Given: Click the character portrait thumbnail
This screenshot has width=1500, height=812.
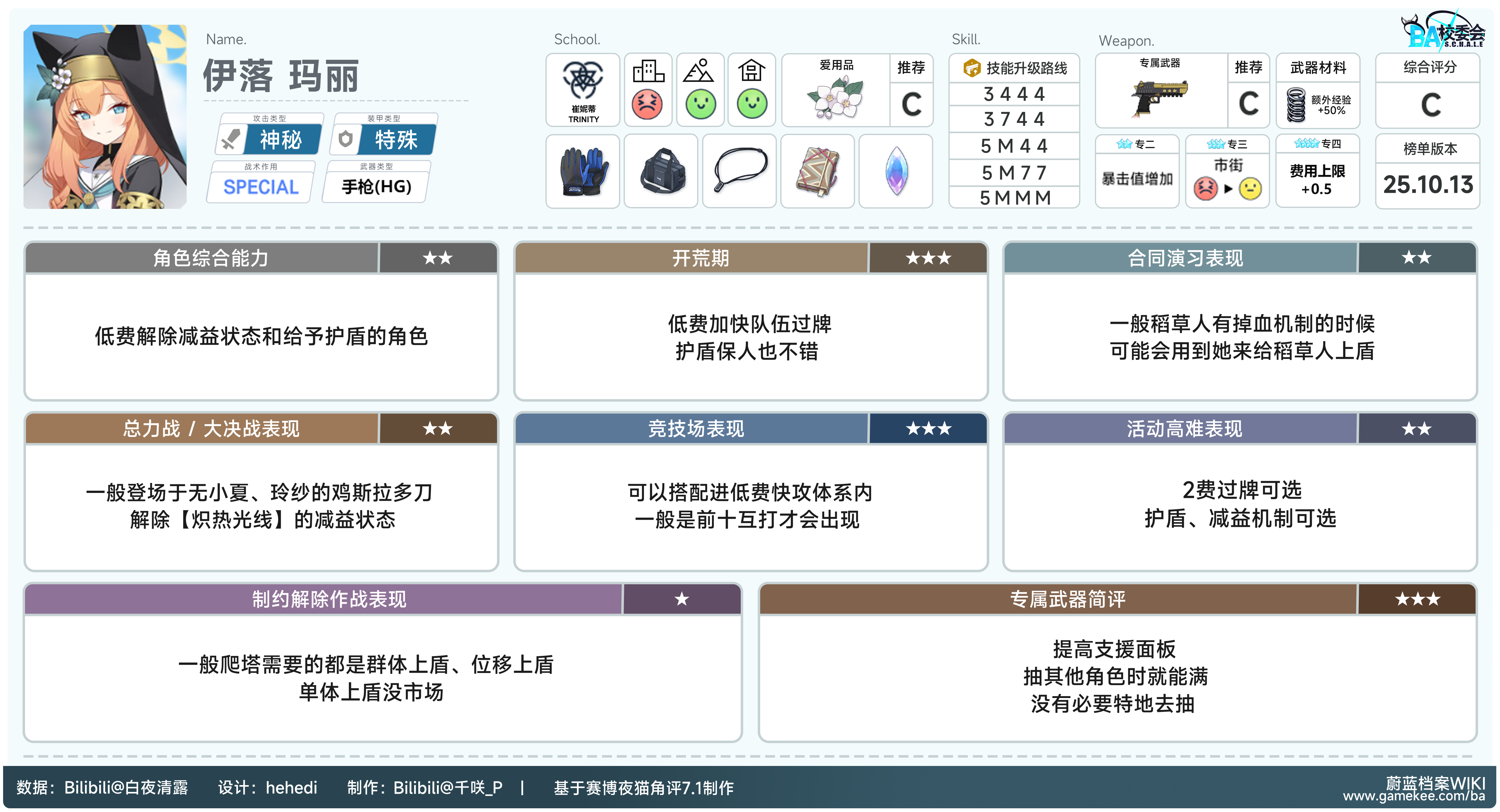Looking at the screenshot, I should (x=105, y=116).
